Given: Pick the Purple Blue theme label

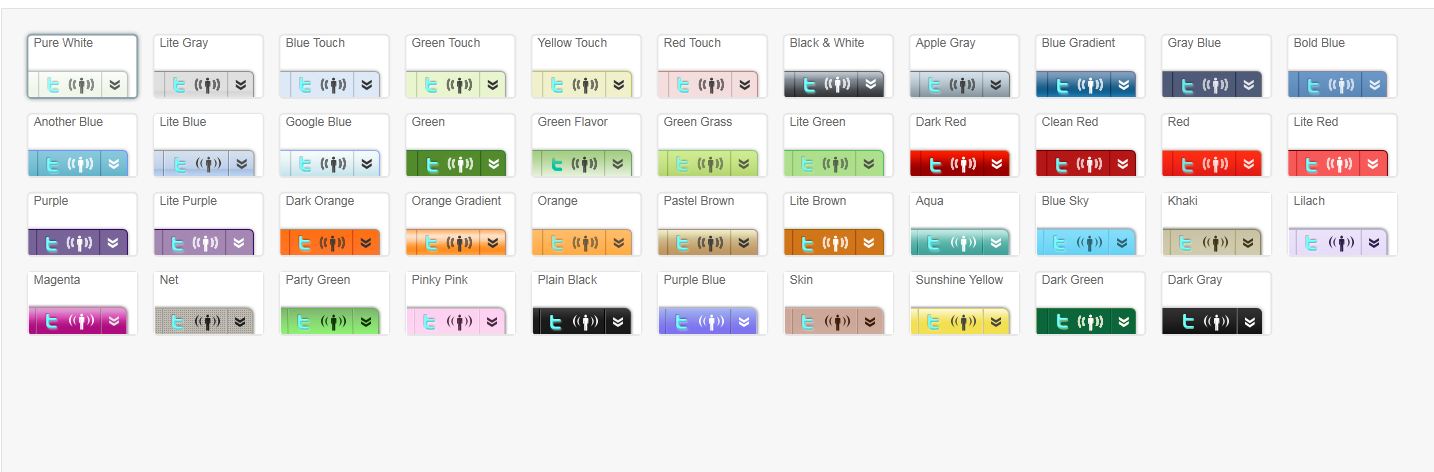Looking at the screenshot, I should 695,280.
